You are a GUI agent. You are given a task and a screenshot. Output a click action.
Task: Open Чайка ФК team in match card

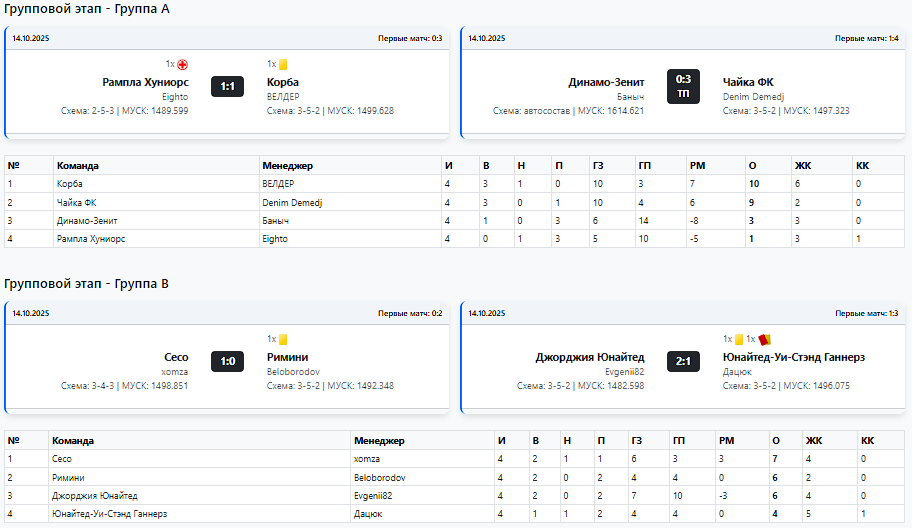pos(748,82)
